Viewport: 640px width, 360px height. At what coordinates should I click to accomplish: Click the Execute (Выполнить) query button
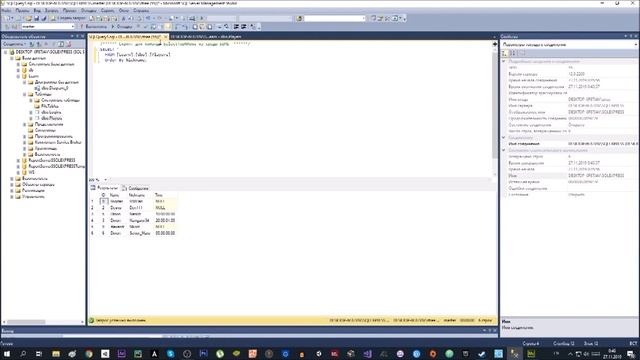[93, 27]
